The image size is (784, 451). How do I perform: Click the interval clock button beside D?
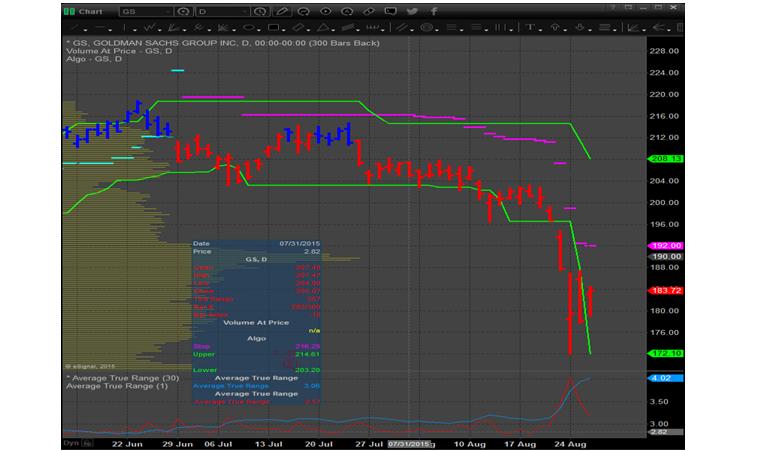pyautogui.click(x=258, y=11)
